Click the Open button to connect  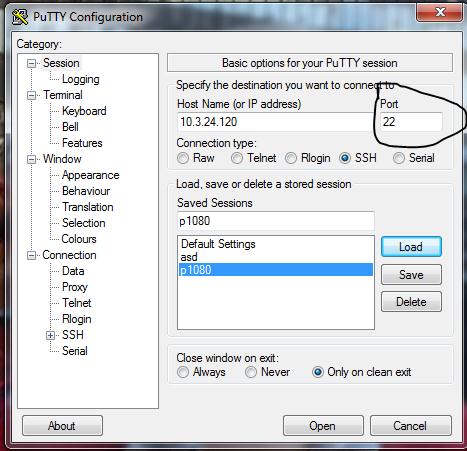point(323,426)
